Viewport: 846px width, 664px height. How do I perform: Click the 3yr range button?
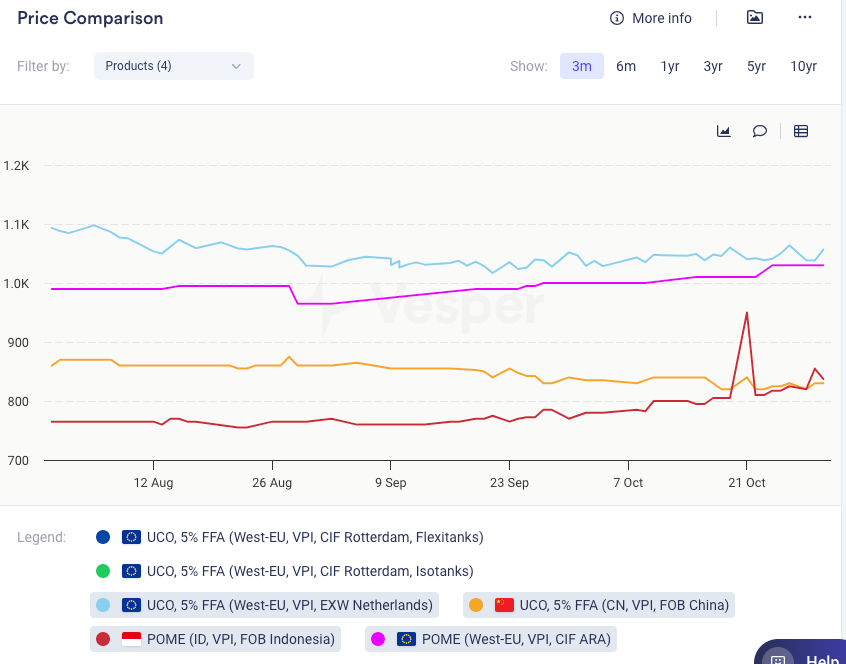713,66
